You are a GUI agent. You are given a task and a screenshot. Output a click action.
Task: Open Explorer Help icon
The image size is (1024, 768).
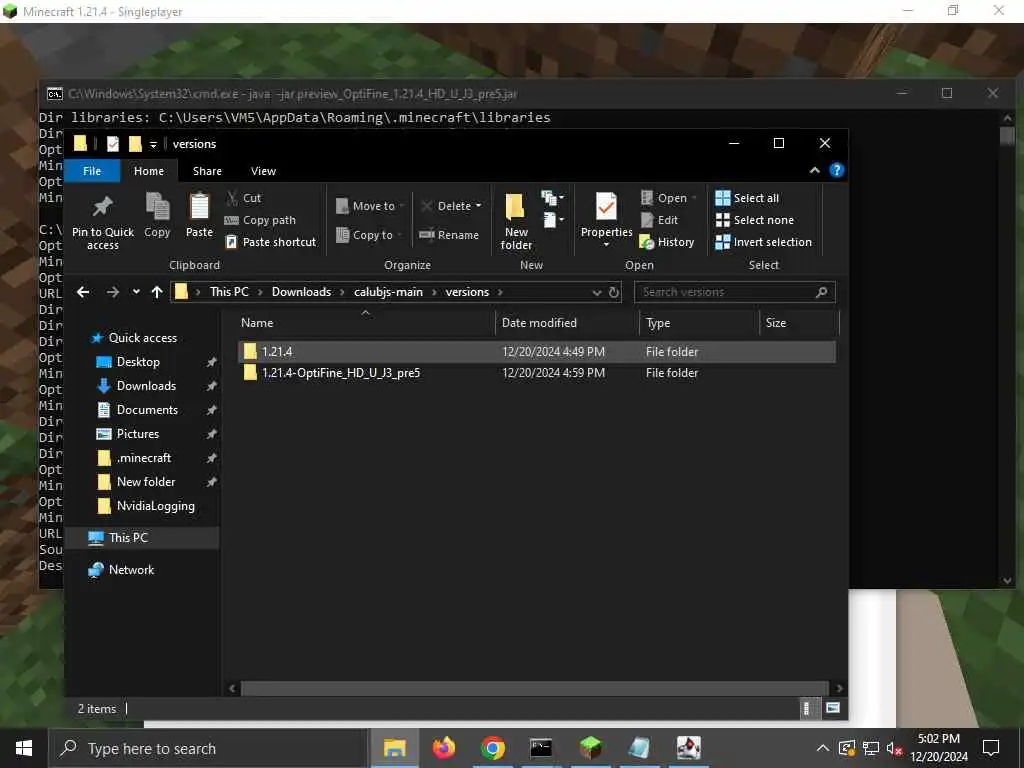837,170
